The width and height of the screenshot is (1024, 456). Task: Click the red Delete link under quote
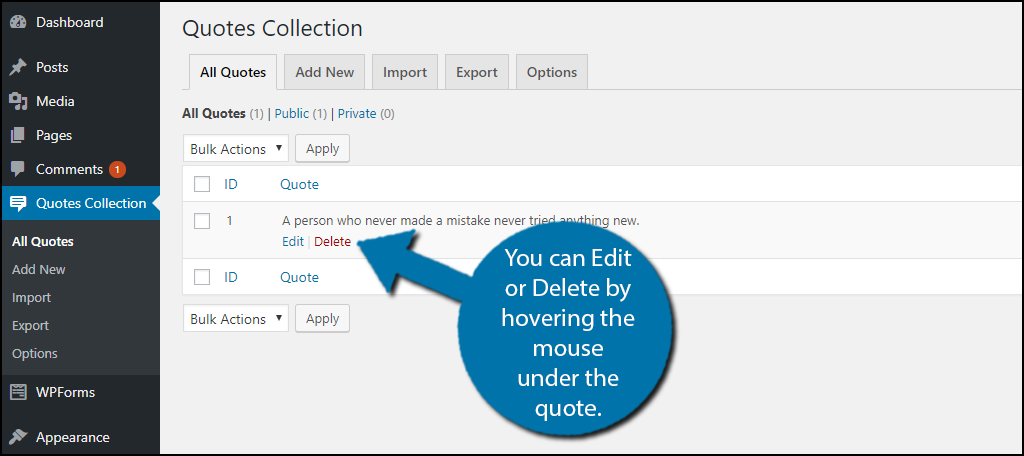click(x=332, y=242)
